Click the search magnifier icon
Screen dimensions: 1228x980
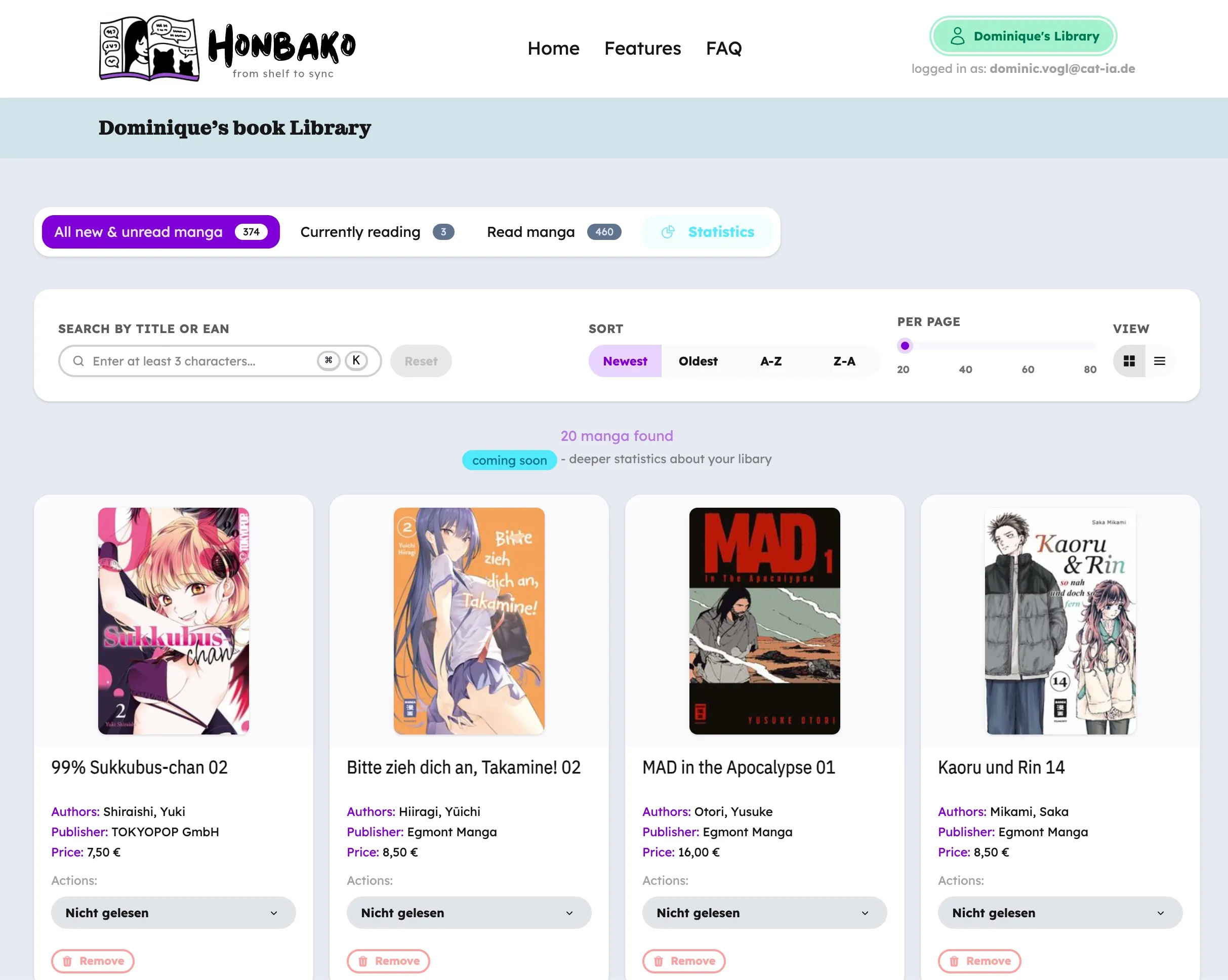[78, 361]
